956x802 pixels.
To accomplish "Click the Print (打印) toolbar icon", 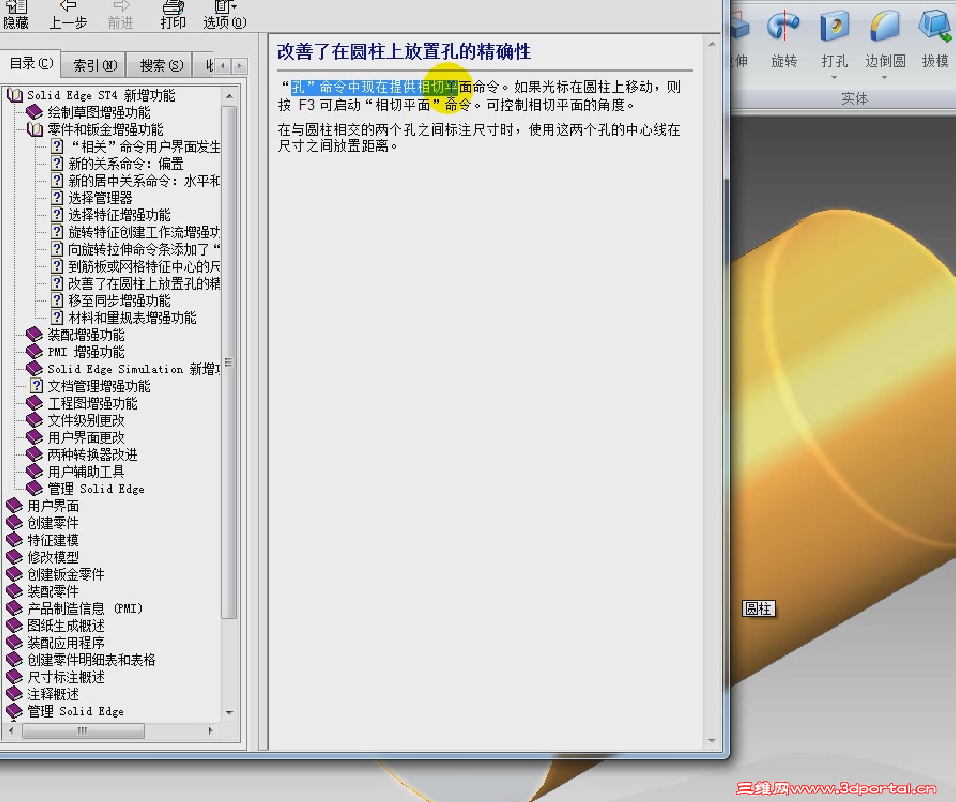I will click(x=173, y=15).
